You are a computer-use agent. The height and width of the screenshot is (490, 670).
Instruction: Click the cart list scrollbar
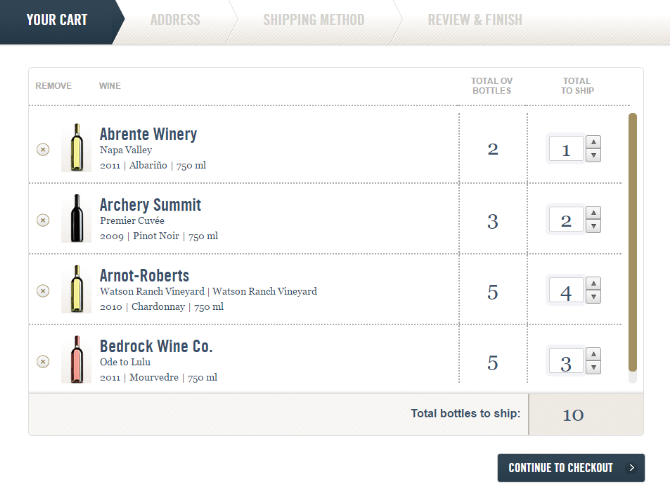click(x=632, y=240)
